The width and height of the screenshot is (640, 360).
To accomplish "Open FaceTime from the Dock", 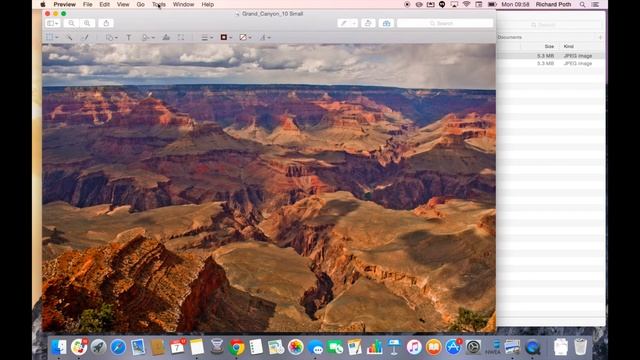I will 335,347.
